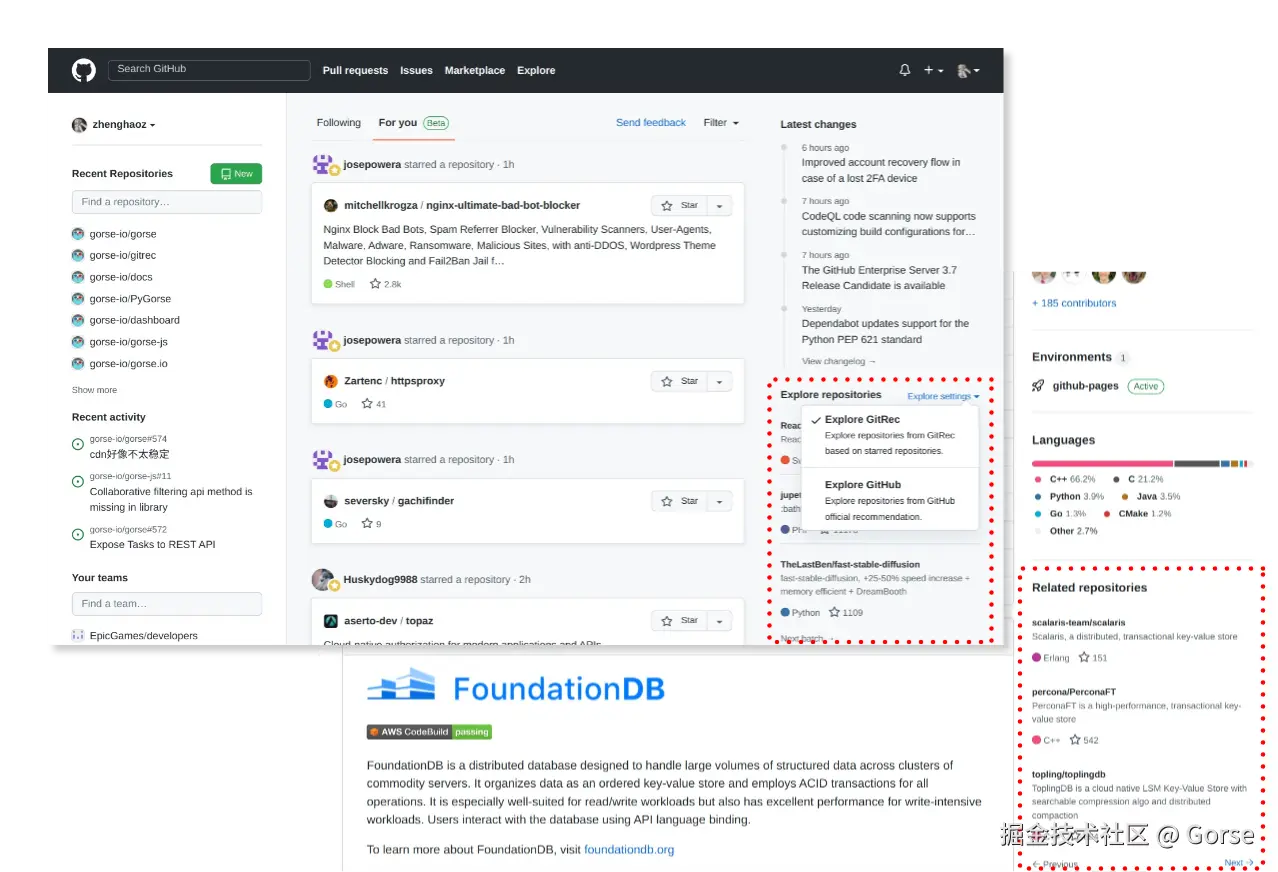The width and height of the screenshot is (1278, 872).
Task: Open gorse-io/gitrec repository link
Action: [x=123, y=255]
